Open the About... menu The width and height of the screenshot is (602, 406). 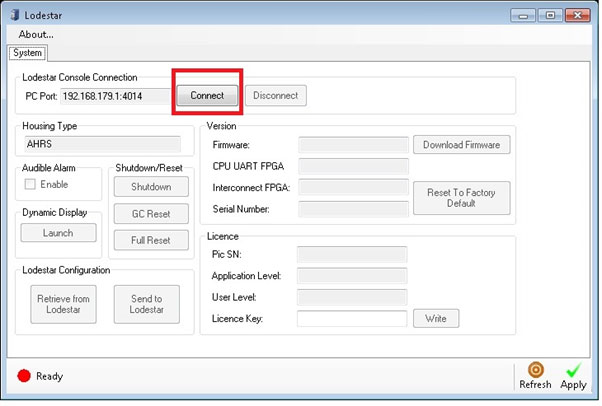[x=36, y=35]
